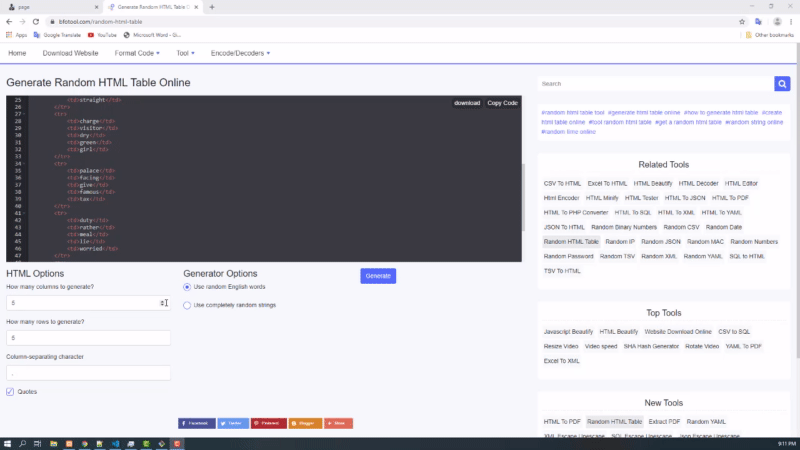800x450 pixels.
Task: Open Google Translate bookmark
Action: (57, 35)
